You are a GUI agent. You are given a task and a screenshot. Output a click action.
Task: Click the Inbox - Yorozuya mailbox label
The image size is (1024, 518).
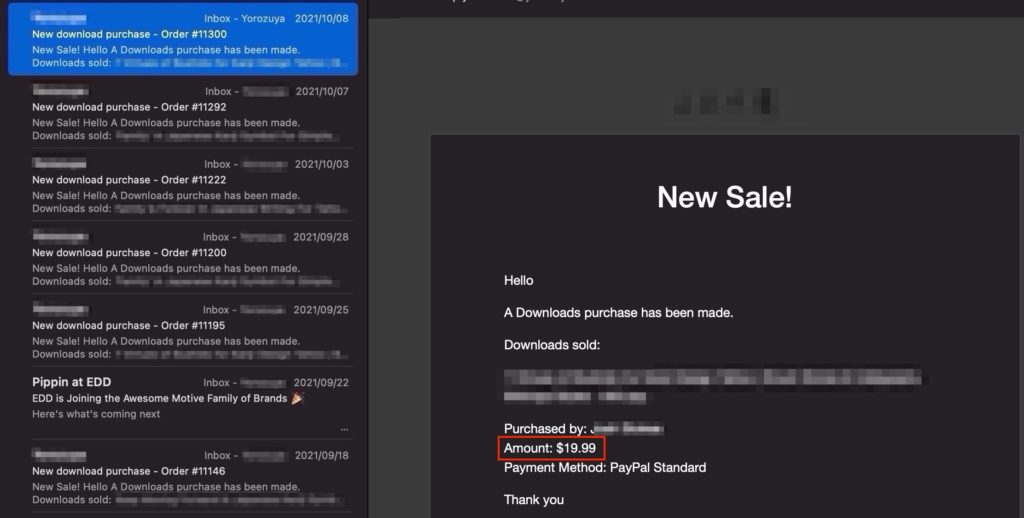[244, 18]
